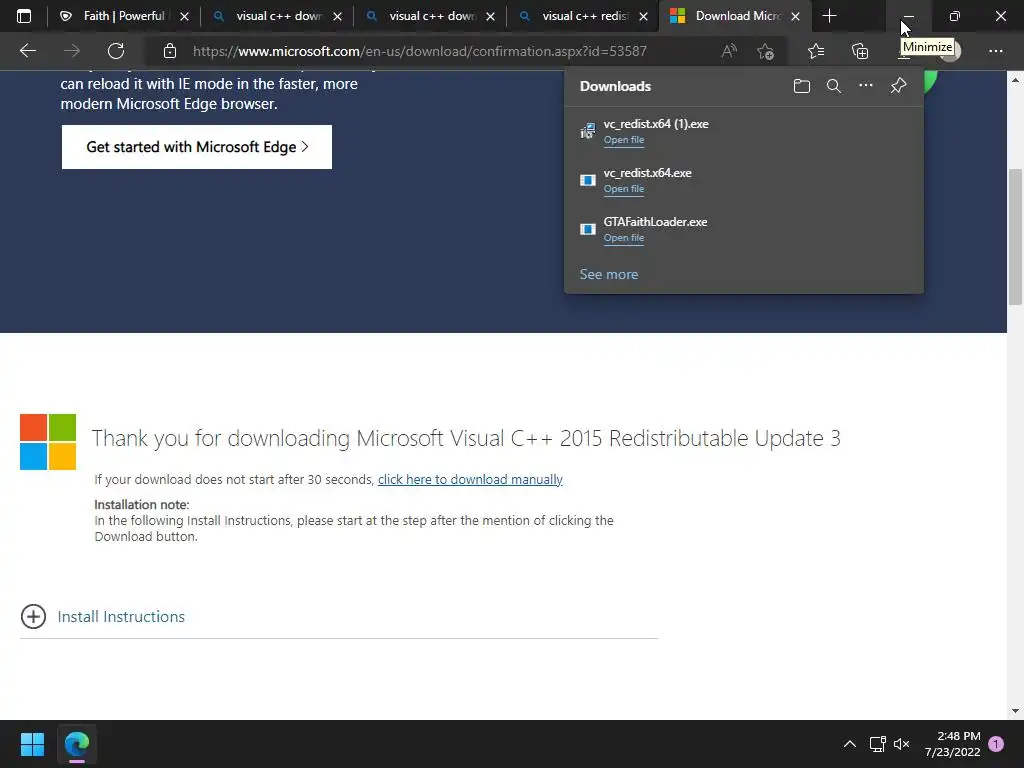
Task: Open a new browser tab
Action: tap(829, 16)
